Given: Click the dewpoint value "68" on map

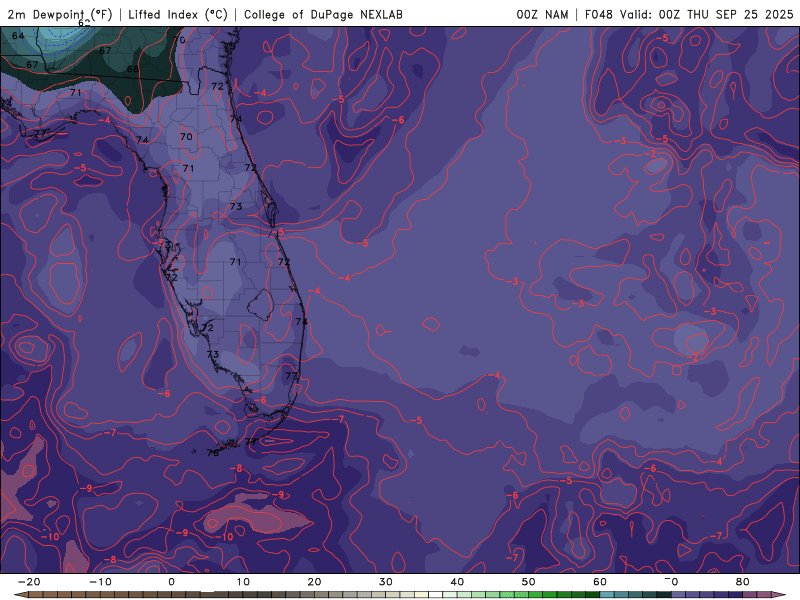Looking at the screenshot, I should pyautogui.click(x=132, y=69).
